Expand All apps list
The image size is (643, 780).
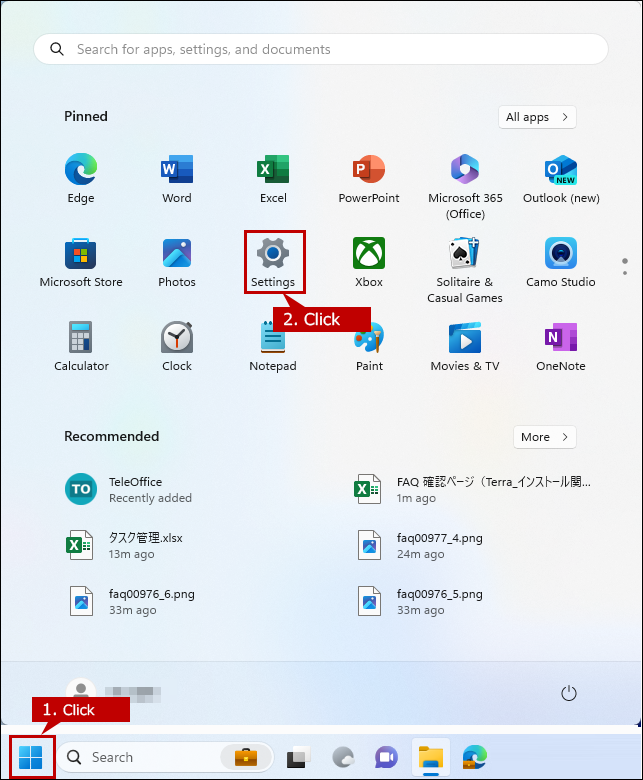coord(537,117)
